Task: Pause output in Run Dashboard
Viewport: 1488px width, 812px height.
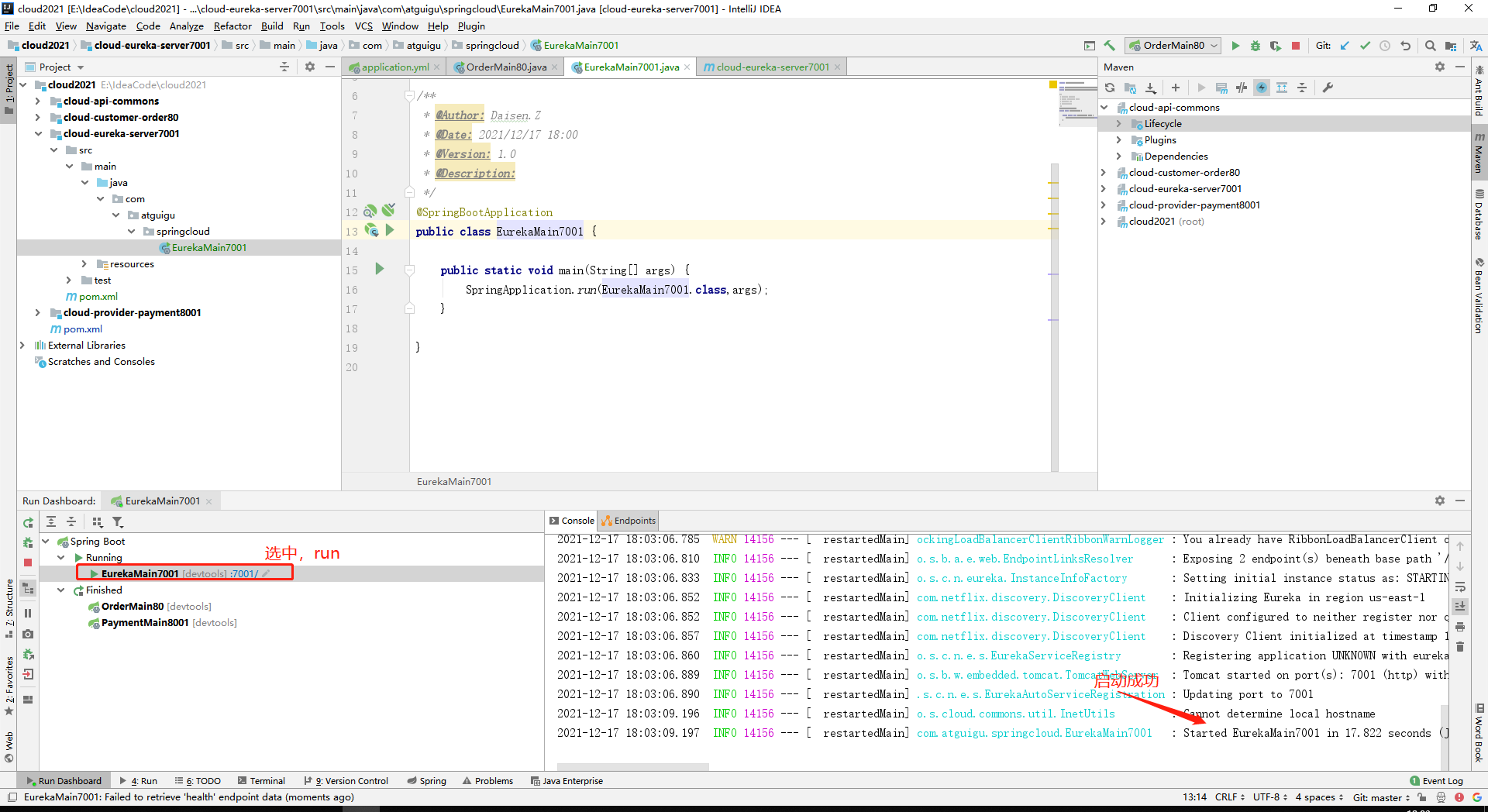Action: tap(28, 614)
